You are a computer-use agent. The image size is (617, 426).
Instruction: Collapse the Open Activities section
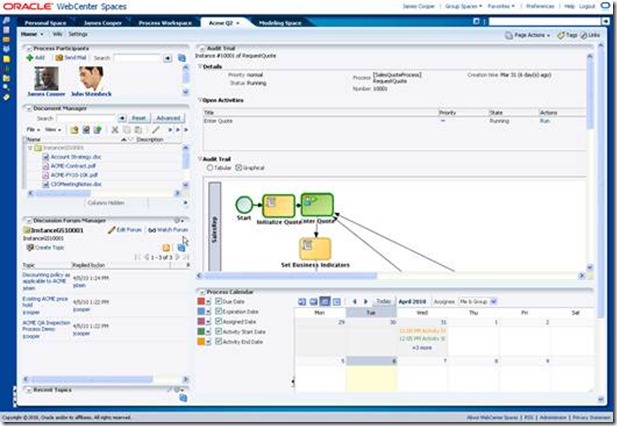click(200, 100)
